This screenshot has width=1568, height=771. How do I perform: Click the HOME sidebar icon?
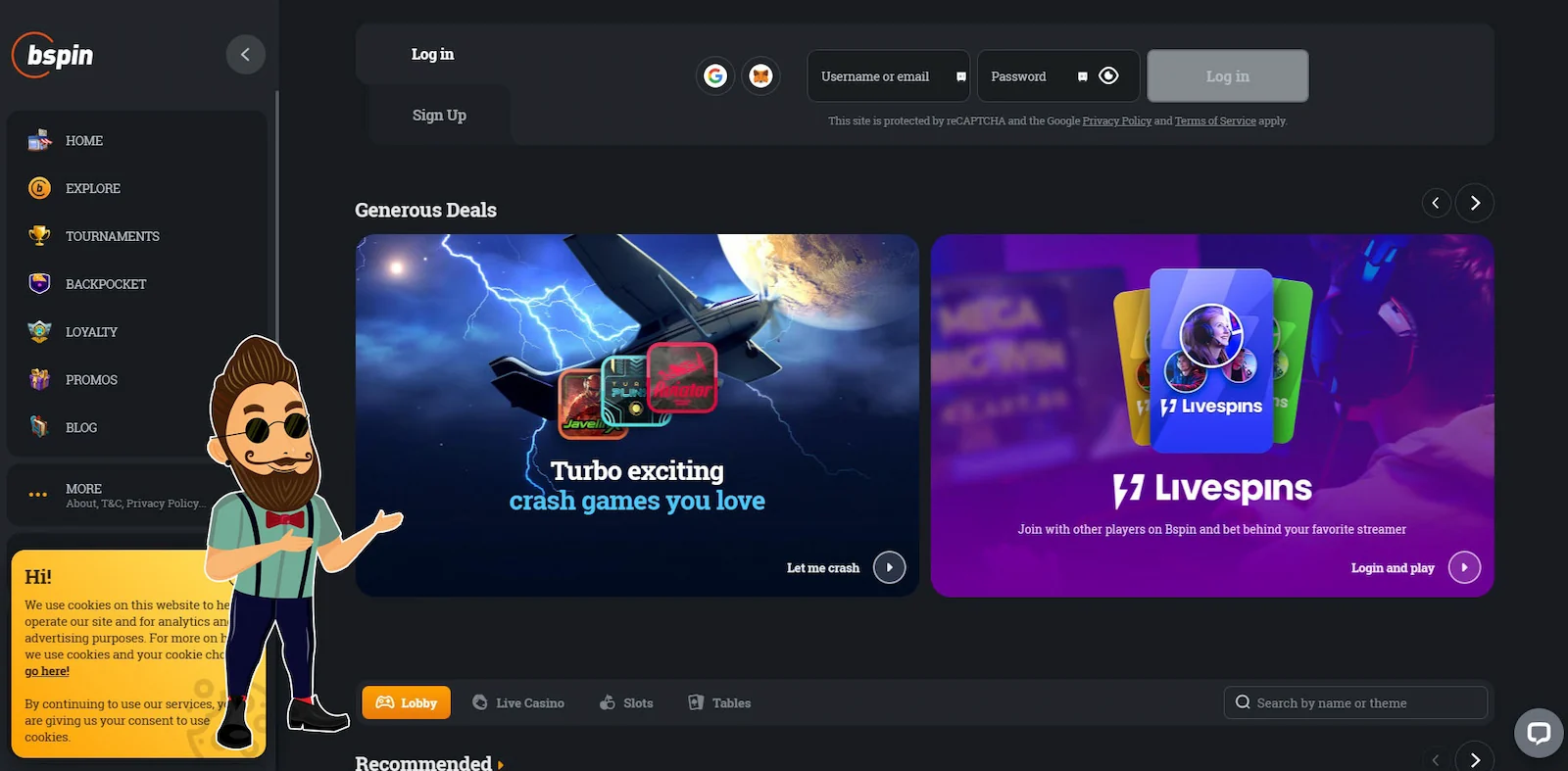point(39,140)
